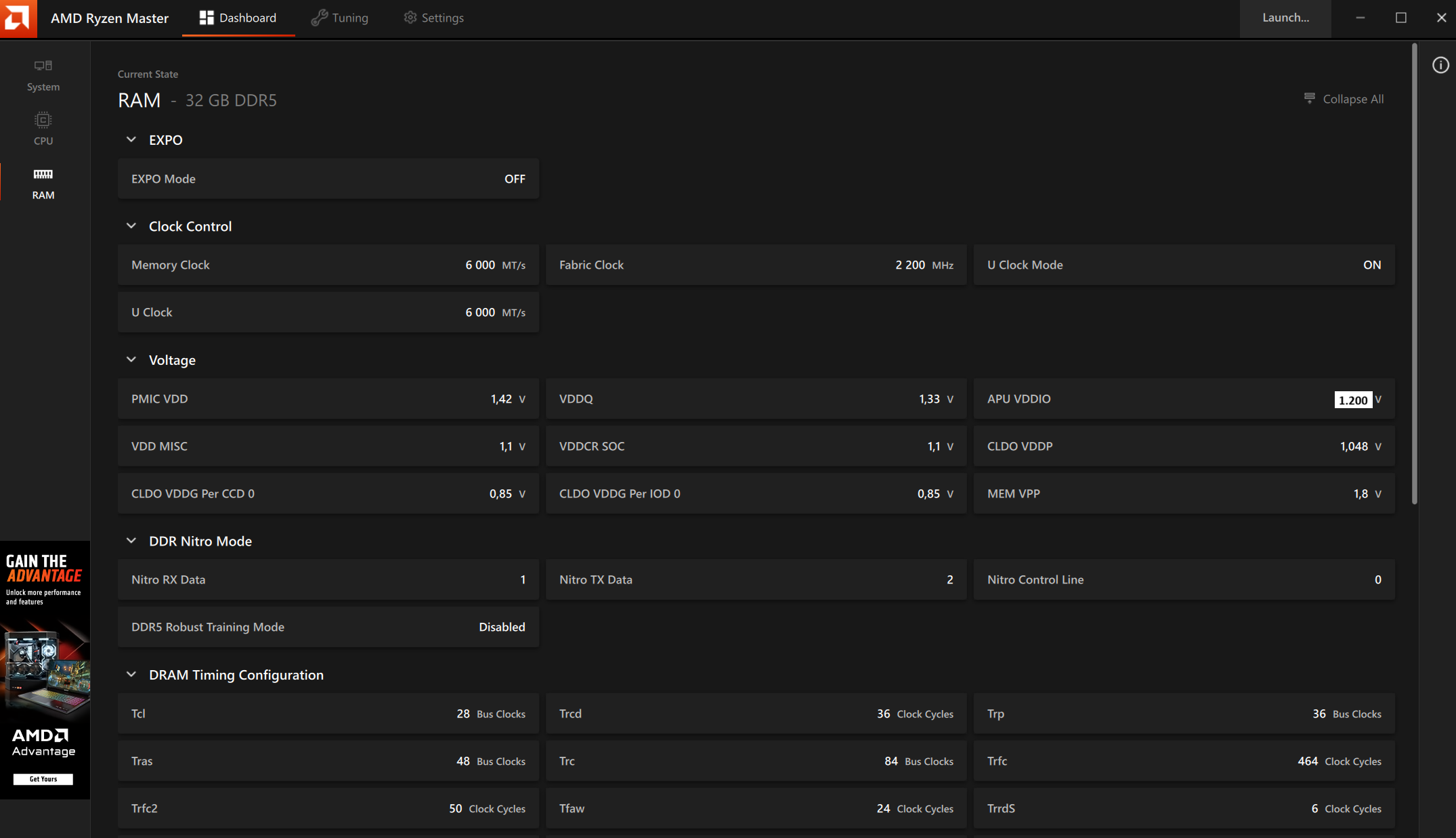Collapse the Voltage section chevron

tap(131, 360)
